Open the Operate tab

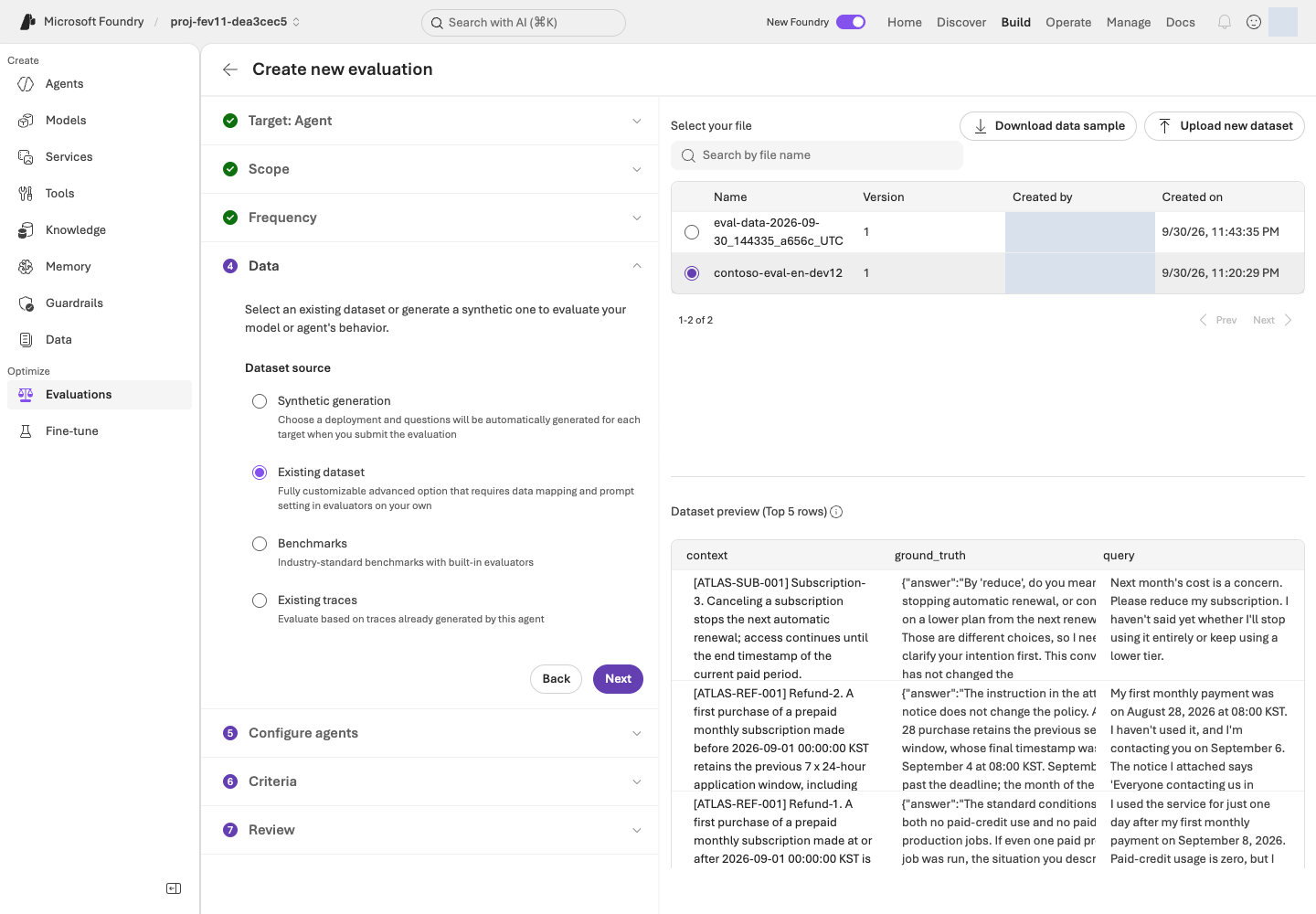coord(1068,22)
